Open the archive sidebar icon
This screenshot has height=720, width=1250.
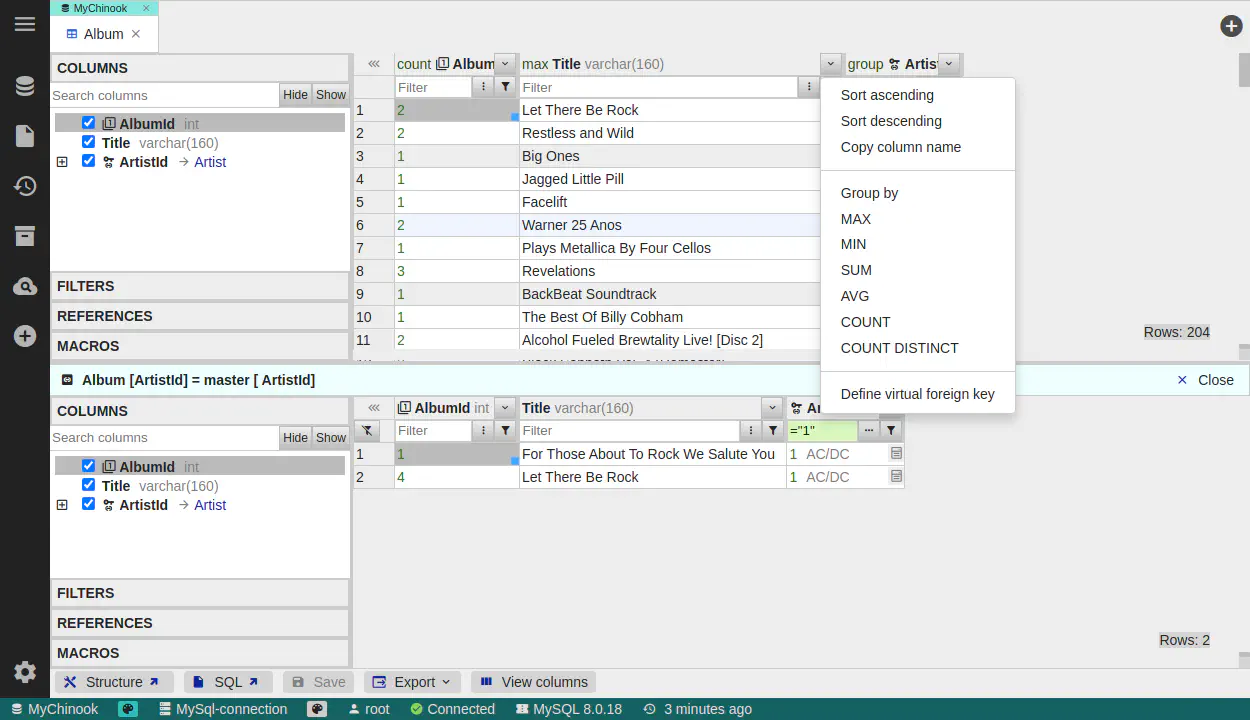tap(25, 236)
